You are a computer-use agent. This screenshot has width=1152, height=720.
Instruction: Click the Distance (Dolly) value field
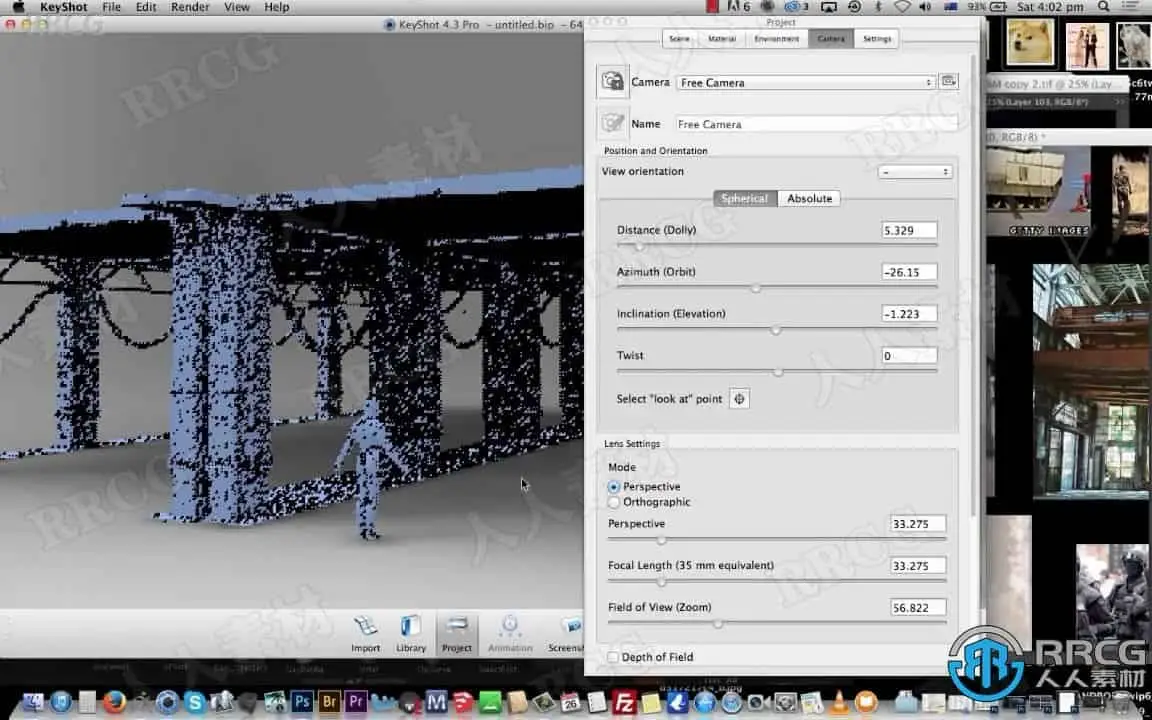tap(909, 230)
